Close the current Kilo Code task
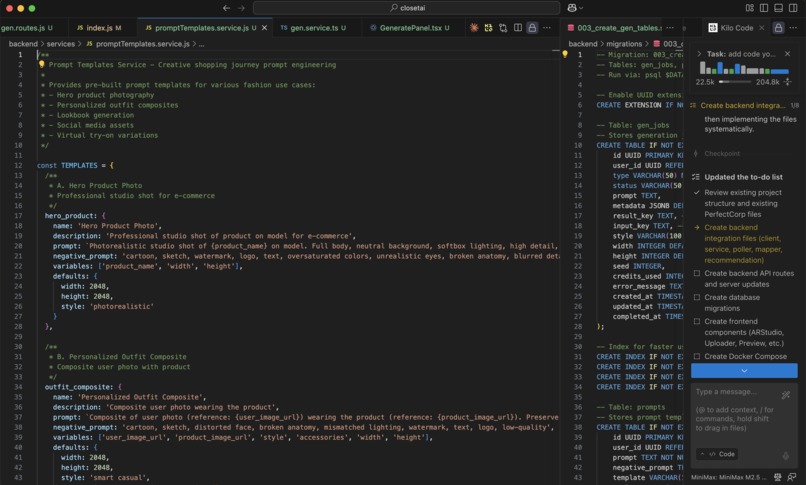806x485 pixels. tap(787, 54)
